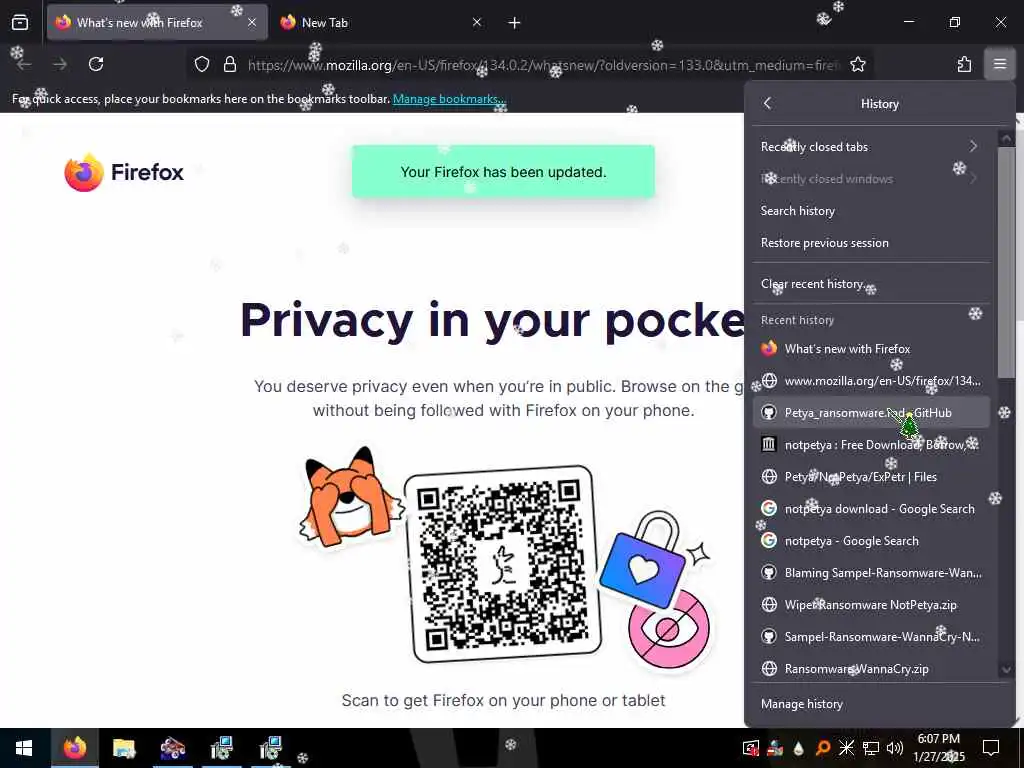Open Petya/NotPetya/ExPetr Files history entry
The image size is (1024, 768).
[x=871, y=477]
